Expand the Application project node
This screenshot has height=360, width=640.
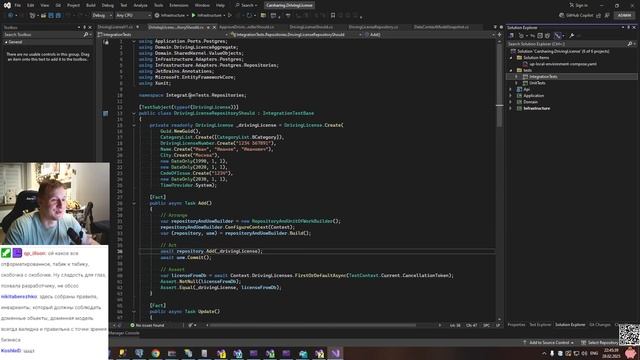tap(511, 96)
